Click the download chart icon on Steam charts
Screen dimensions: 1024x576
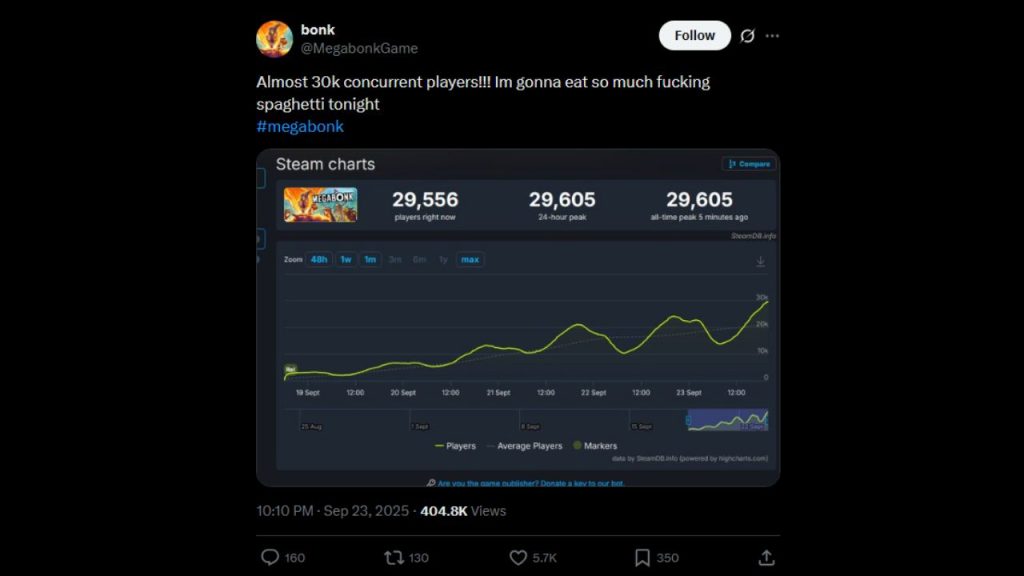pyautogui.click(x=760, y=259)
